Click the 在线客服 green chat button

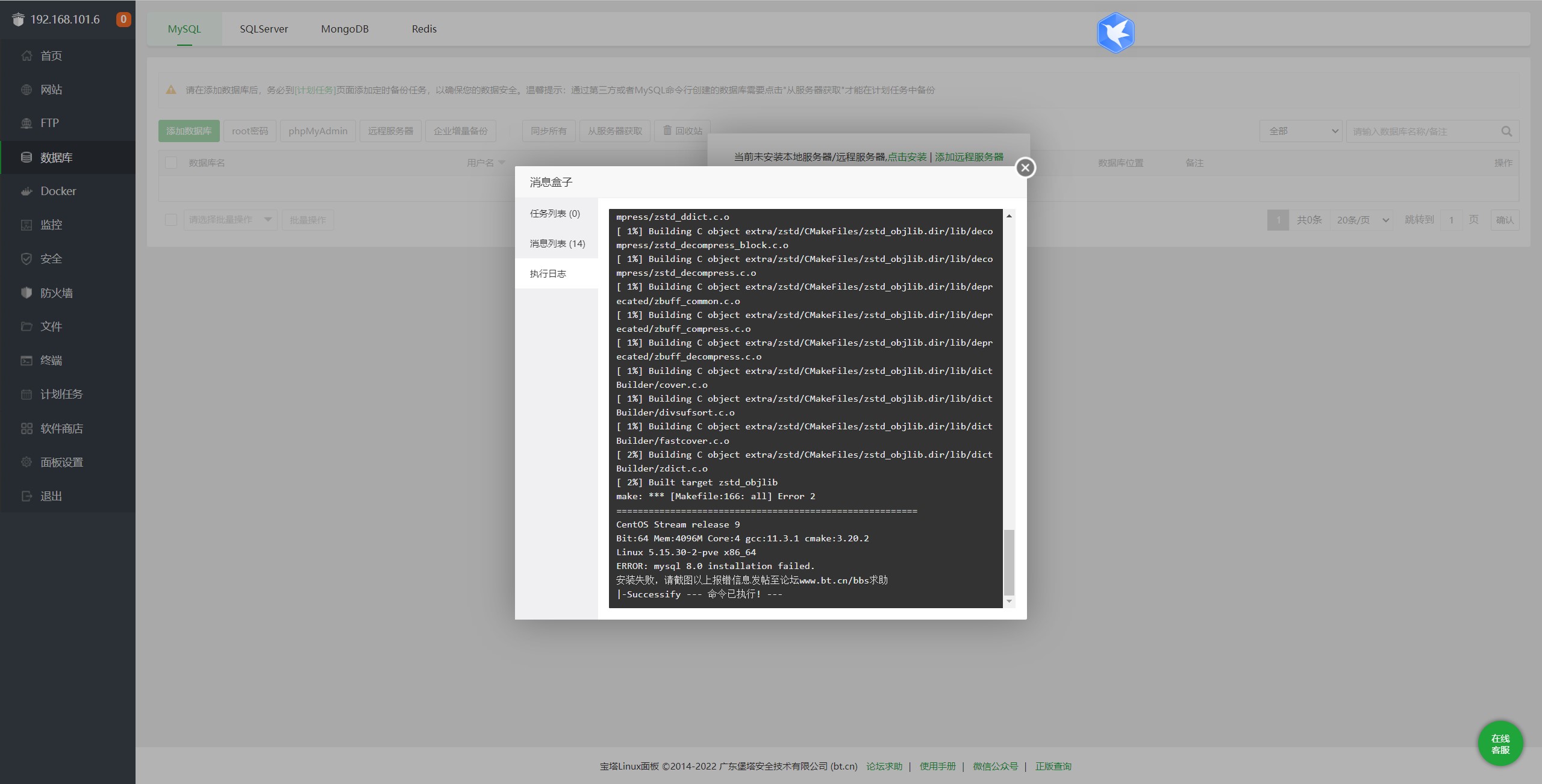[1500, 744]
